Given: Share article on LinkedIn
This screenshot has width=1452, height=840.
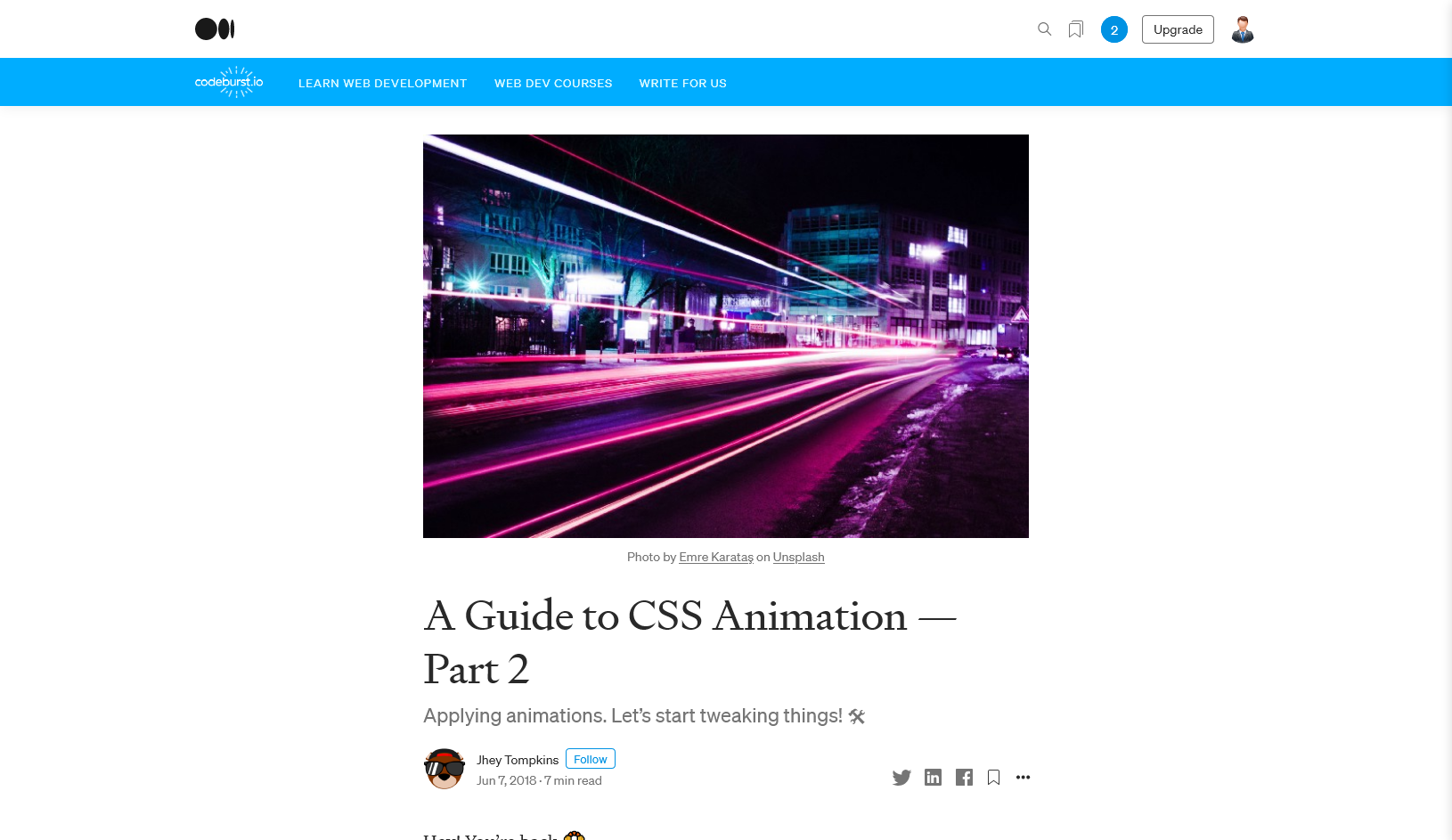Looking at the screenshot, I should click(933, 778).
